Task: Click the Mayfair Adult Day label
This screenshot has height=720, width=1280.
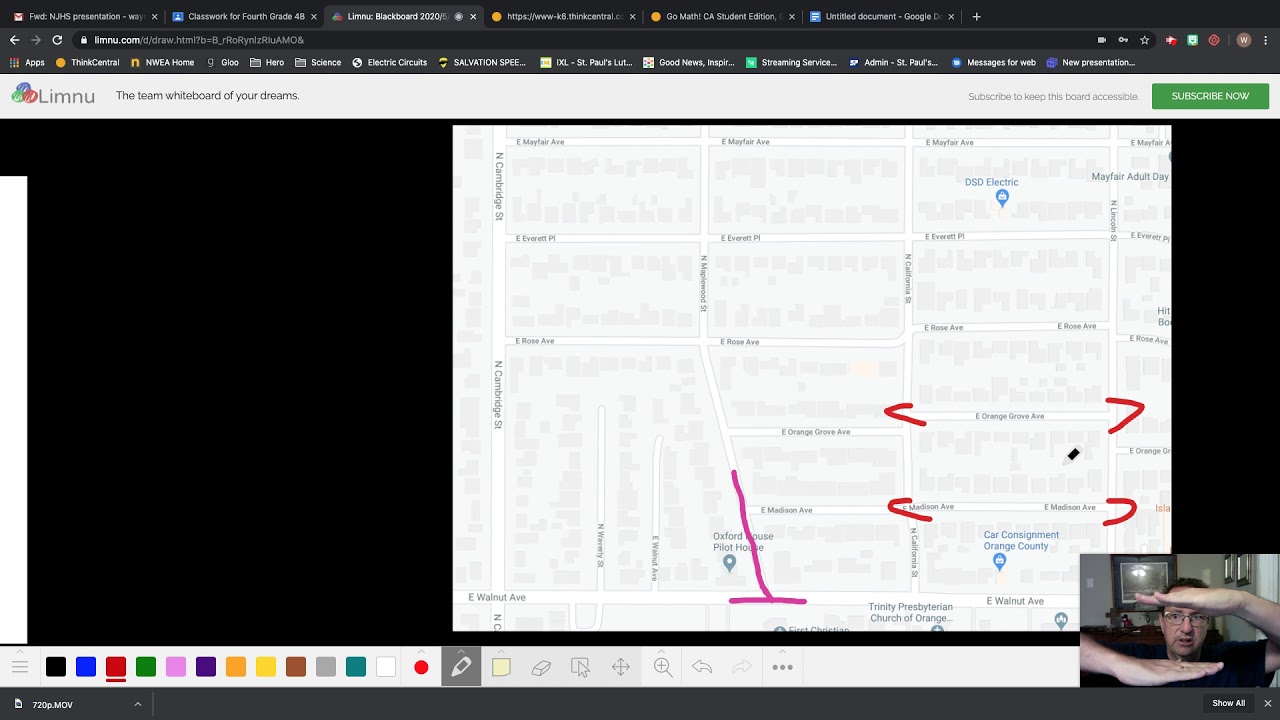Action: (1130, 176)
